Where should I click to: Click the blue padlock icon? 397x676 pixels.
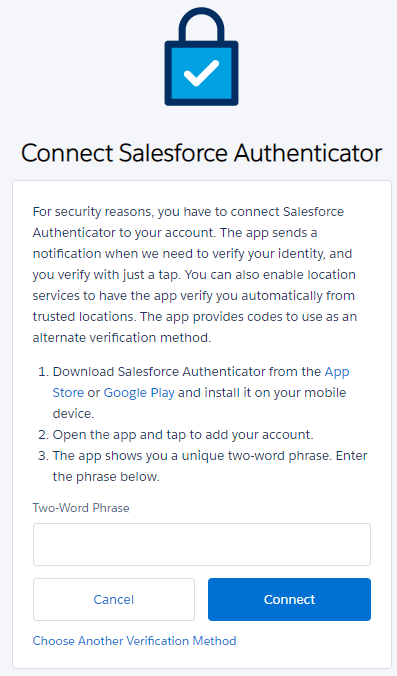point(201,56)
